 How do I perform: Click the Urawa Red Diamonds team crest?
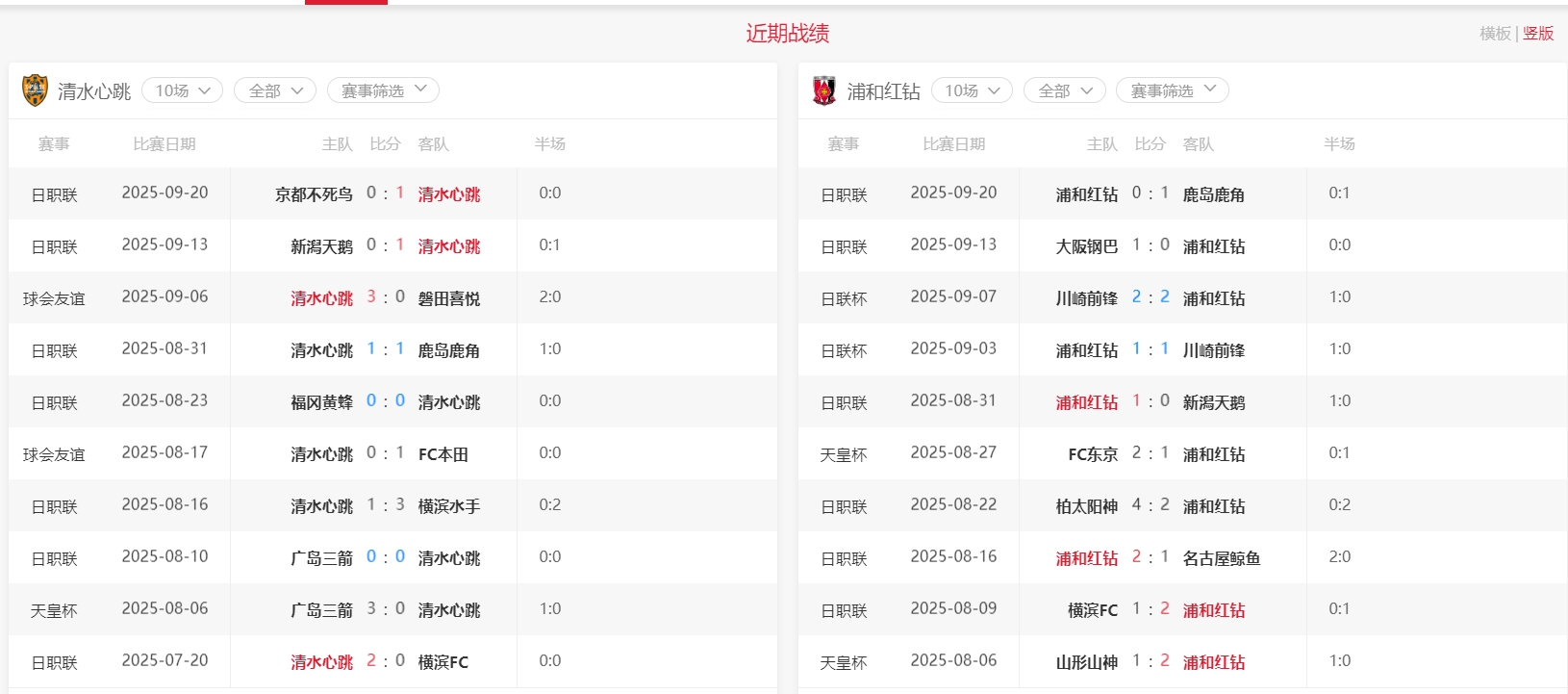[824, 90]
